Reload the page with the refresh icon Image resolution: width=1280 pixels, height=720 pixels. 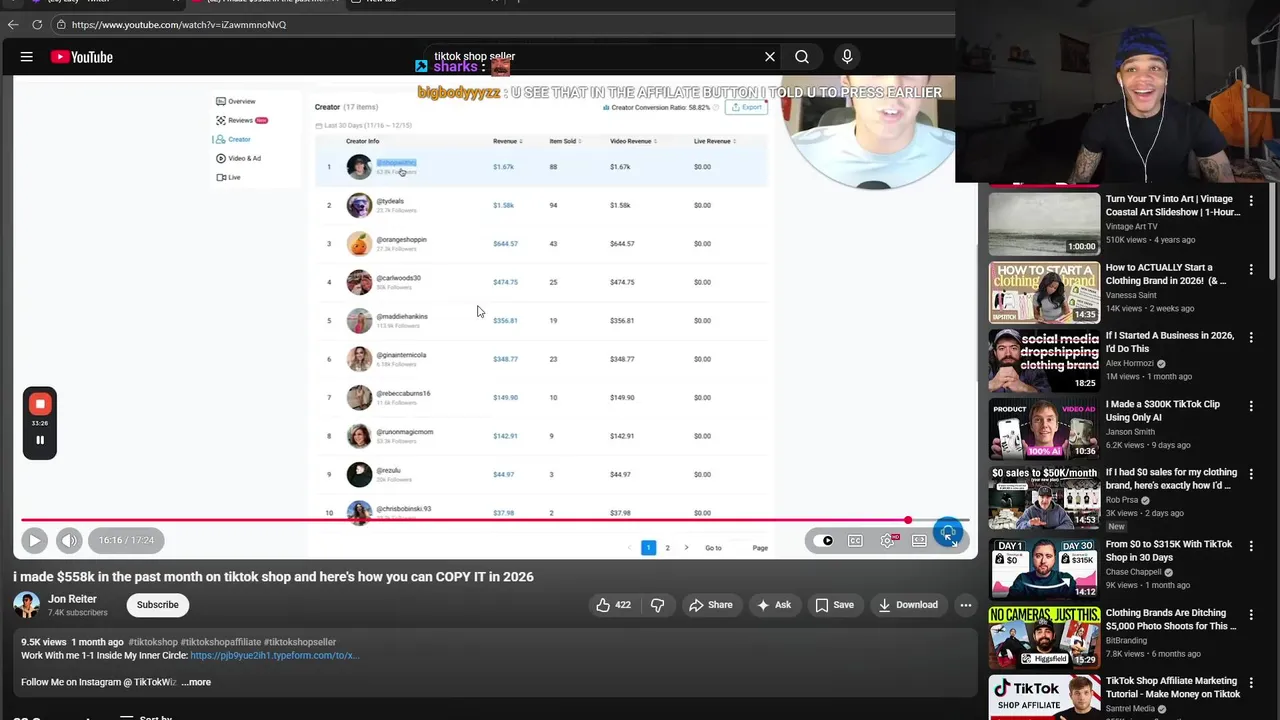coord(37,24)
